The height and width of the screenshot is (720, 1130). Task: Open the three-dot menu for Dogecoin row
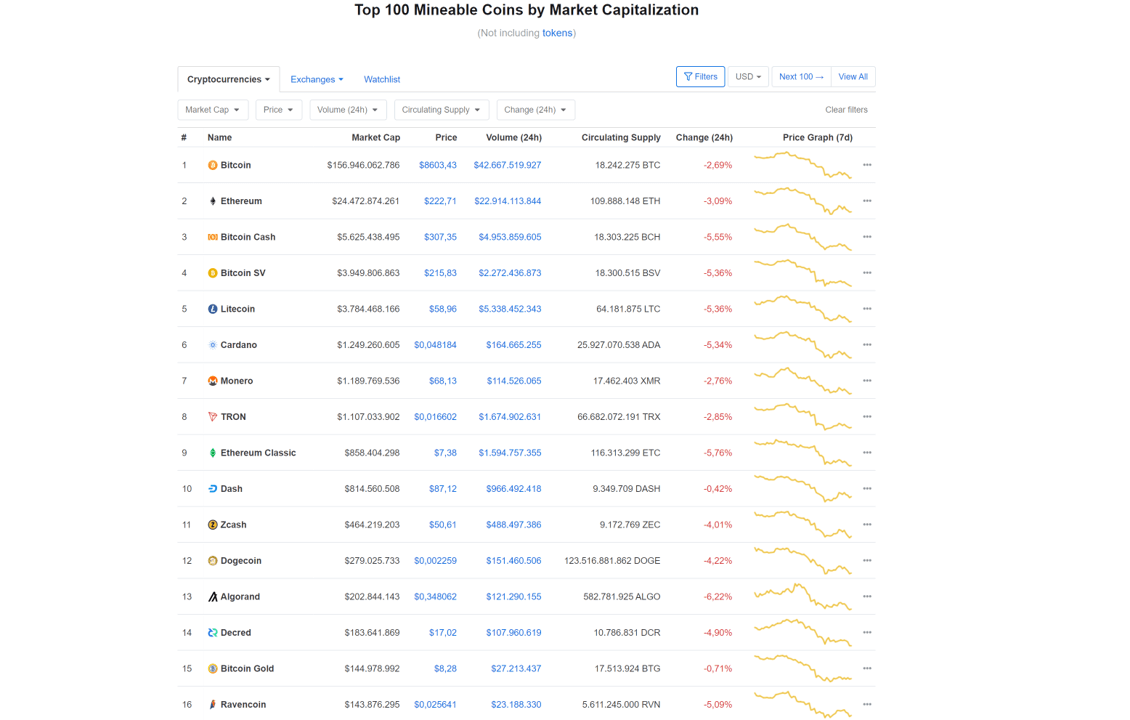pyautogui.click(x=867, y=561)
